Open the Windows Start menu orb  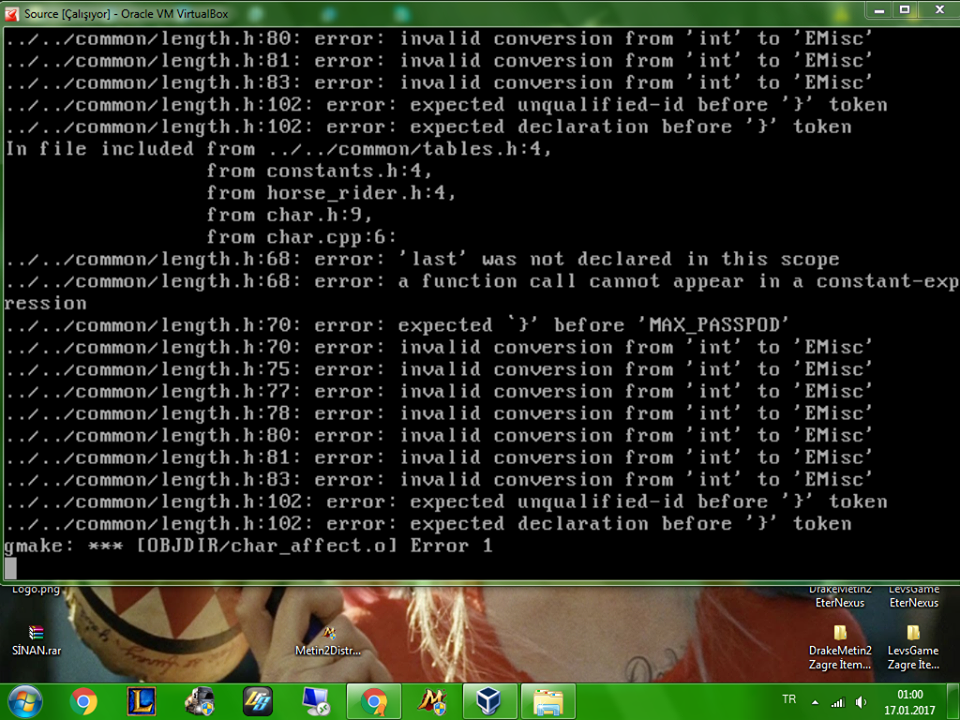[x=24, y=702]
